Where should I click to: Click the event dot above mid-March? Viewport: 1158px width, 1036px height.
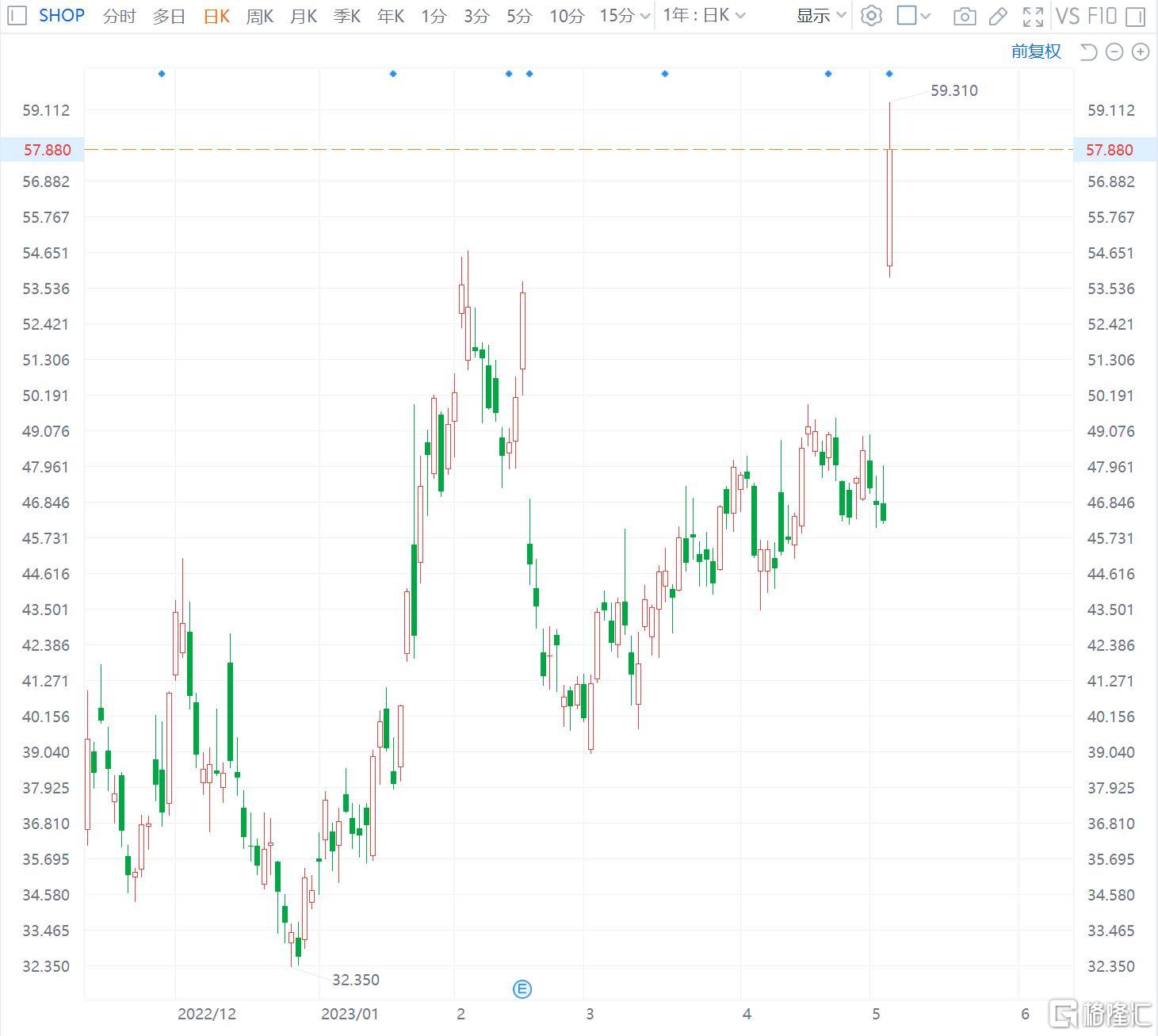[665, 74]
